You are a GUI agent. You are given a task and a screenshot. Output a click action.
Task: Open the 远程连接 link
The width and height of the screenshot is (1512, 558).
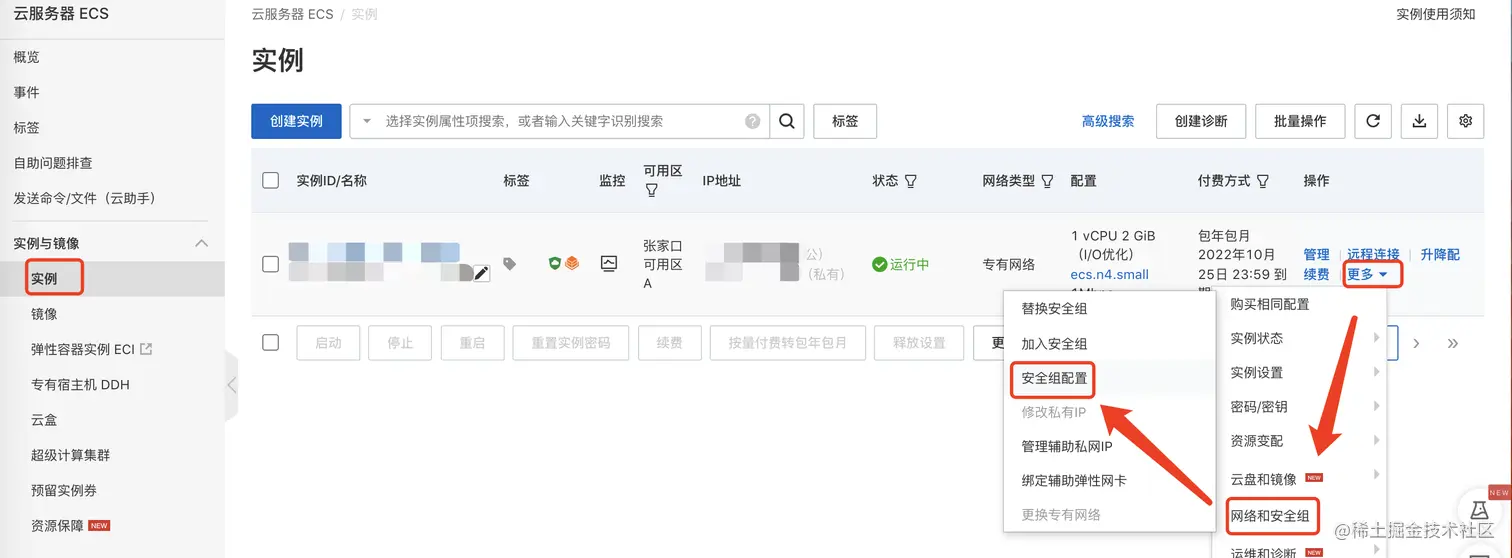pyautogui.click(x=1373, y=254)
